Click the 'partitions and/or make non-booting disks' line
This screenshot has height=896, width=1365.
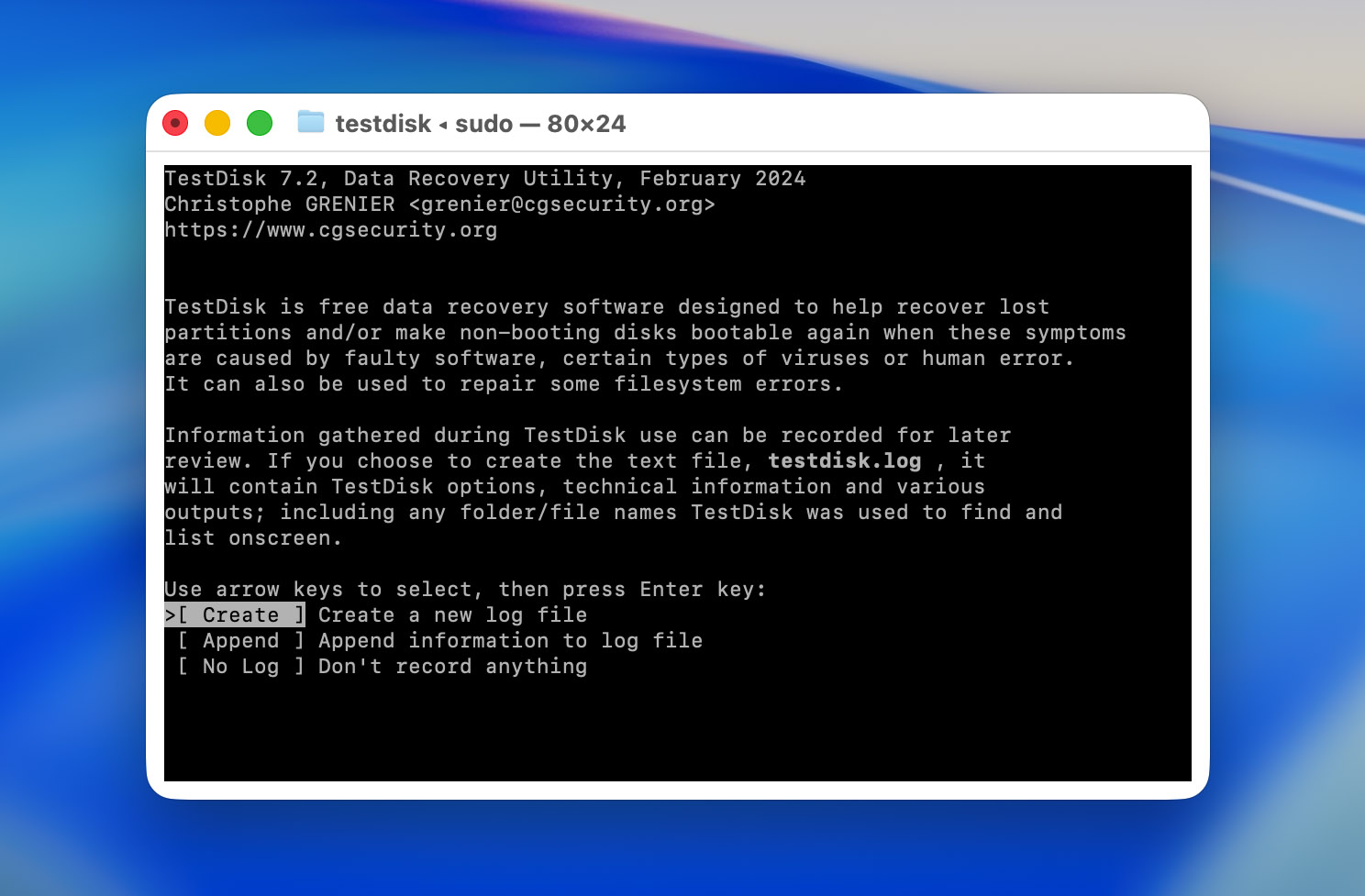(x=646, y=332)
